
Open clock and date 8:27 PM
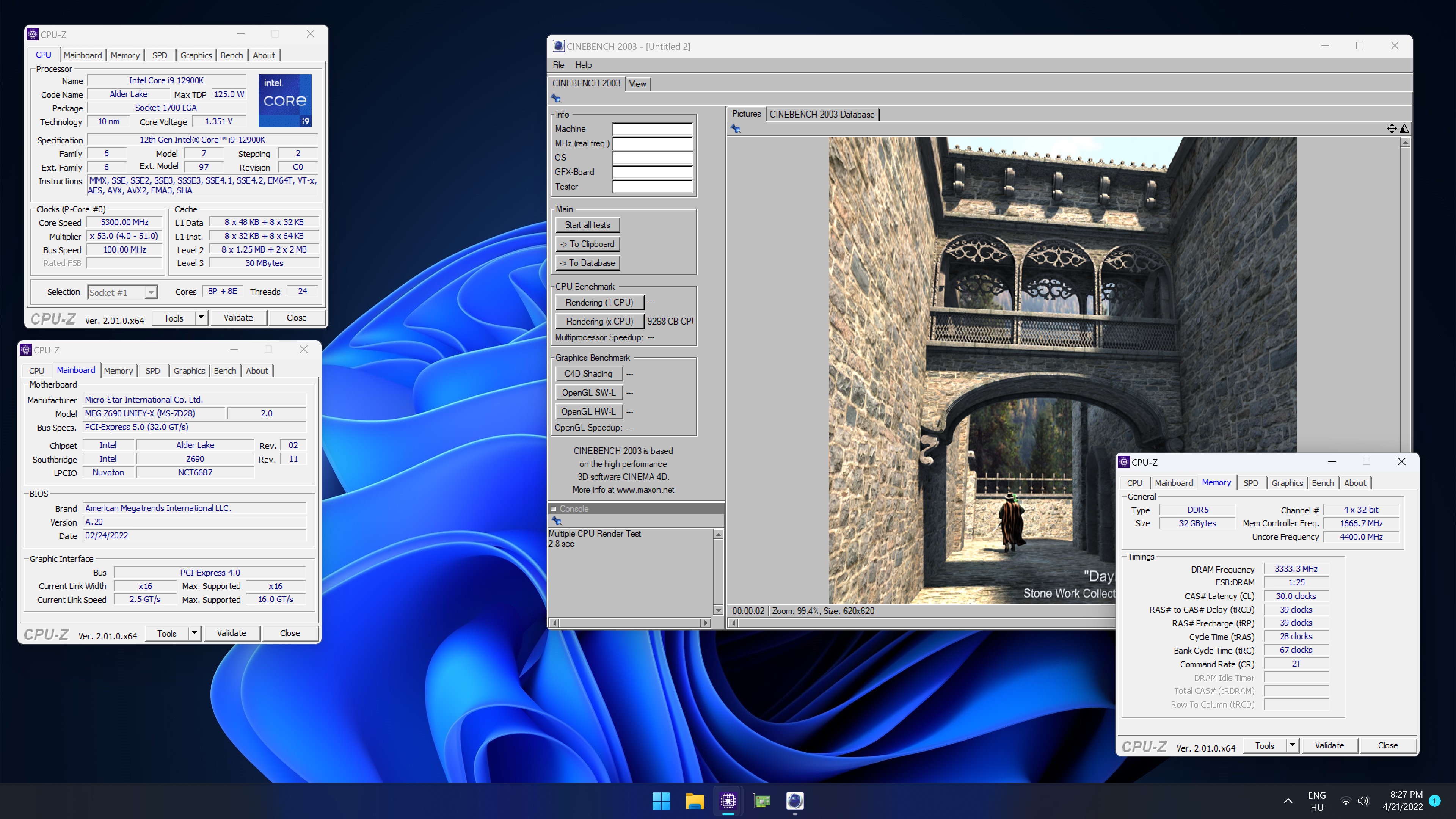coord(1402,801)
